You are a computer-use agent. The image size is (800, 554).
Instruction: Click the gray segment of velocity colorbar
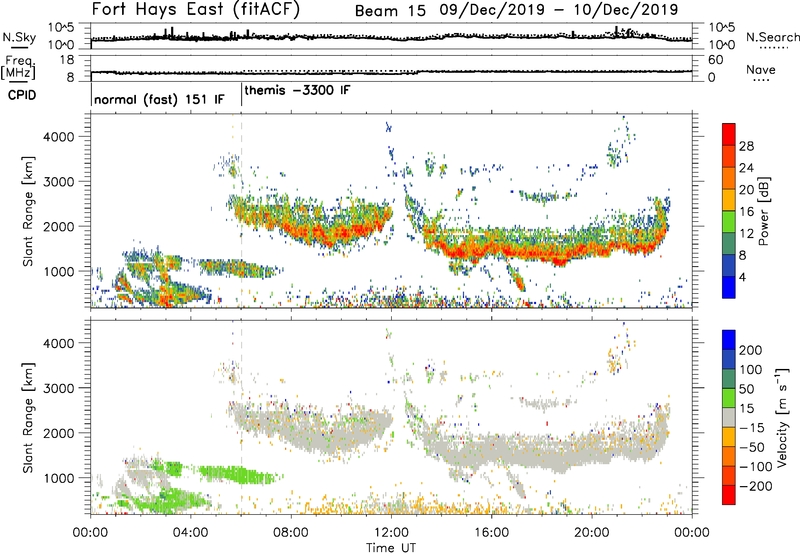point(729,417)
